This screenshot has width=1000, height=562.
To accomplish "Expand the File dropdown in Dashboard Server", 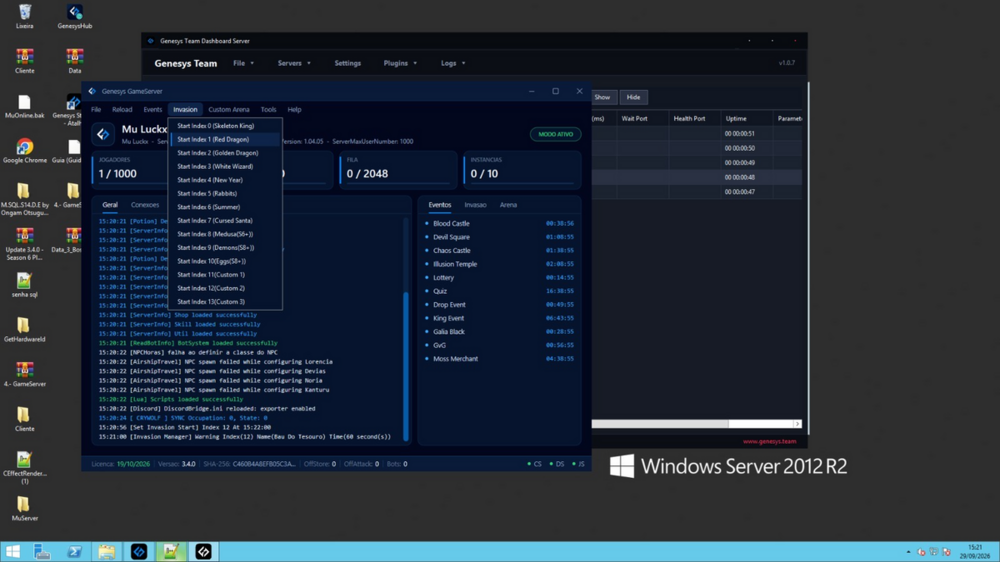I will (x=244, y=63).
